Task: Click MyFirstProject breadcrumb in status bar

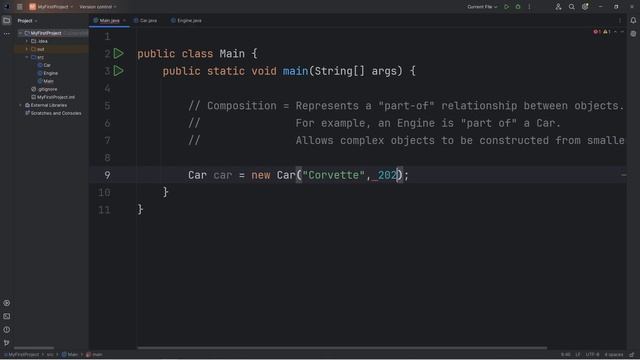Action: (23, 355)
